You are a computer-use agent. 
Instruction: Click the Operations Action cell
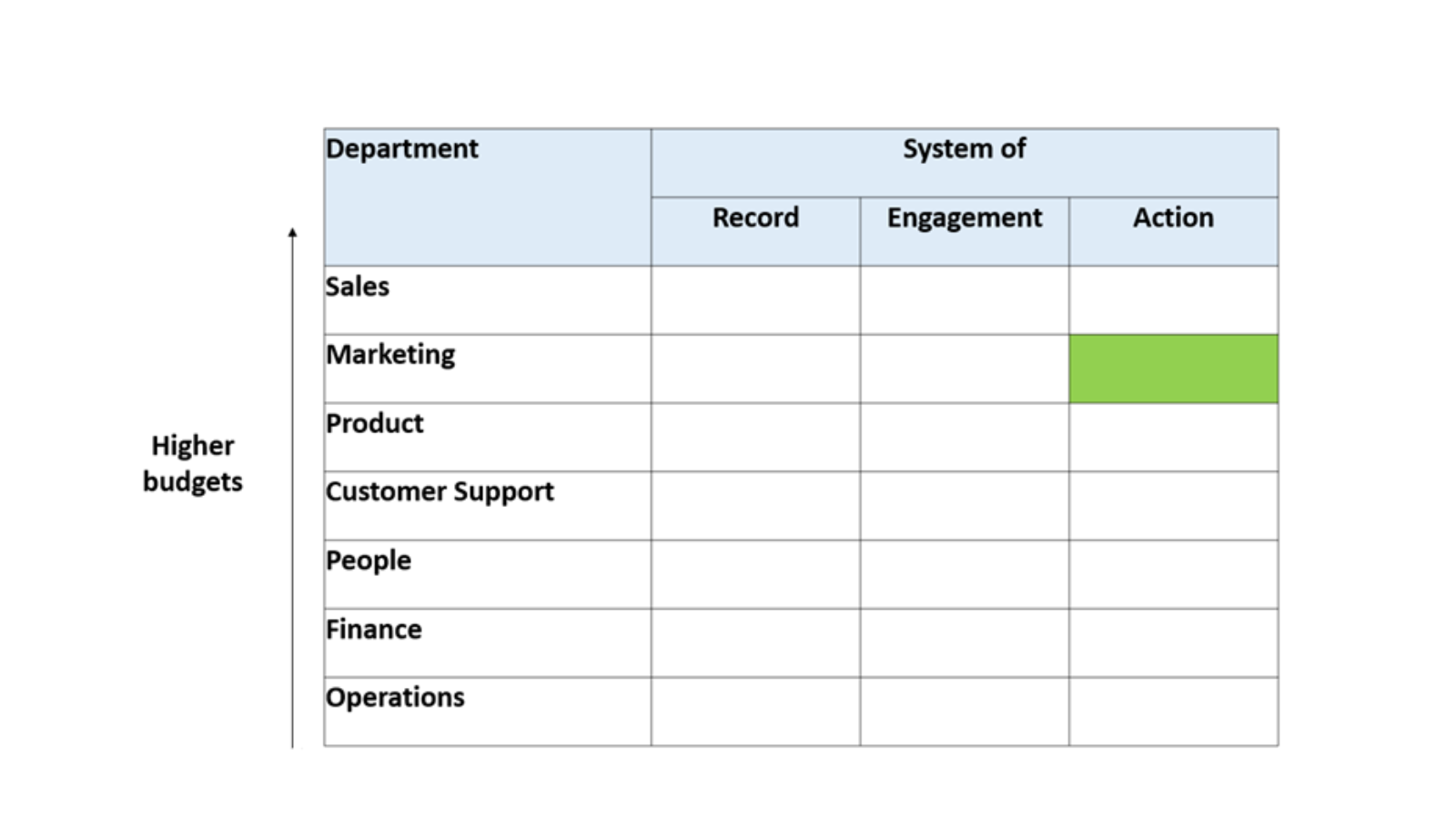pos(1173,712)
